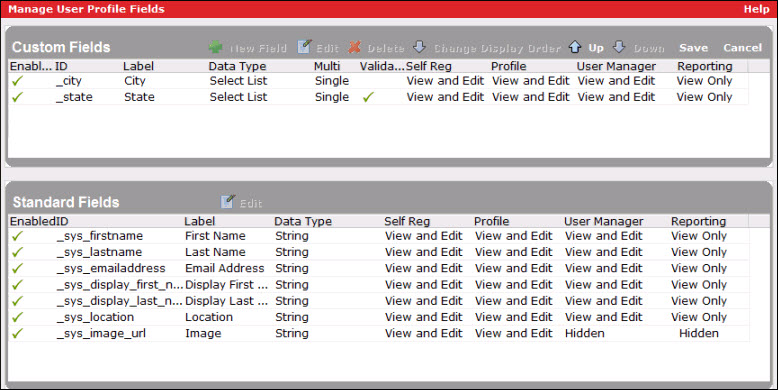Click the Save button
778x390 pixels.
point(693,48)
